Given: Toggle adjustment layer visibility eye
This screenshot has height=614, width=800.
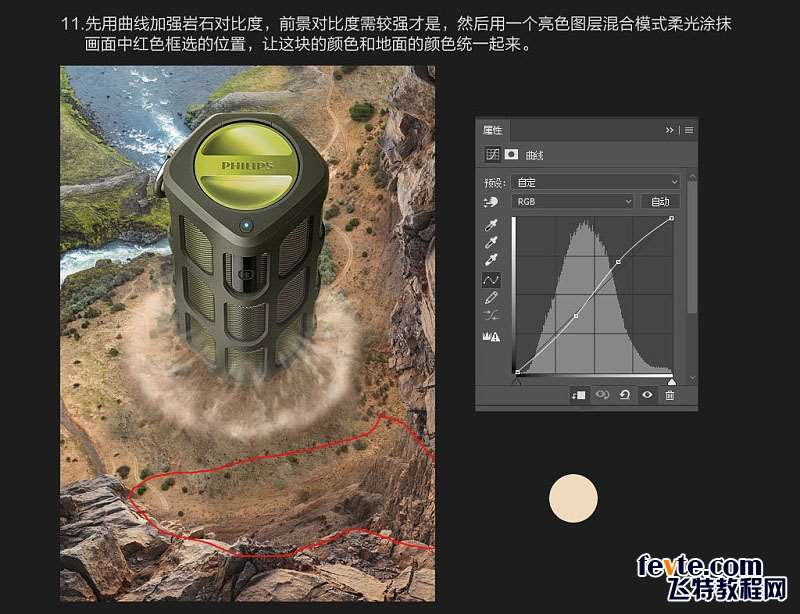Looking at the screenshot, I should 647,395.
